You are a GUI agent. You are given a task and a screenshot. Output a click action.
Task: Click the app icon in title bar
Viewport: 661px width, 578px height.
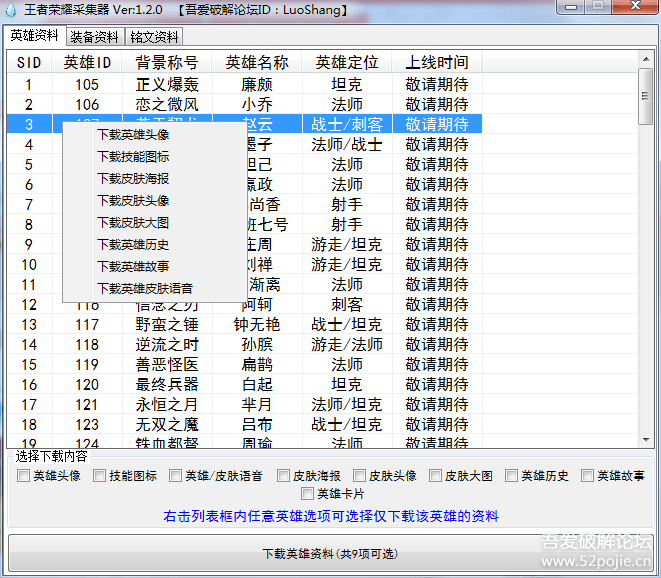coord(12,10)
